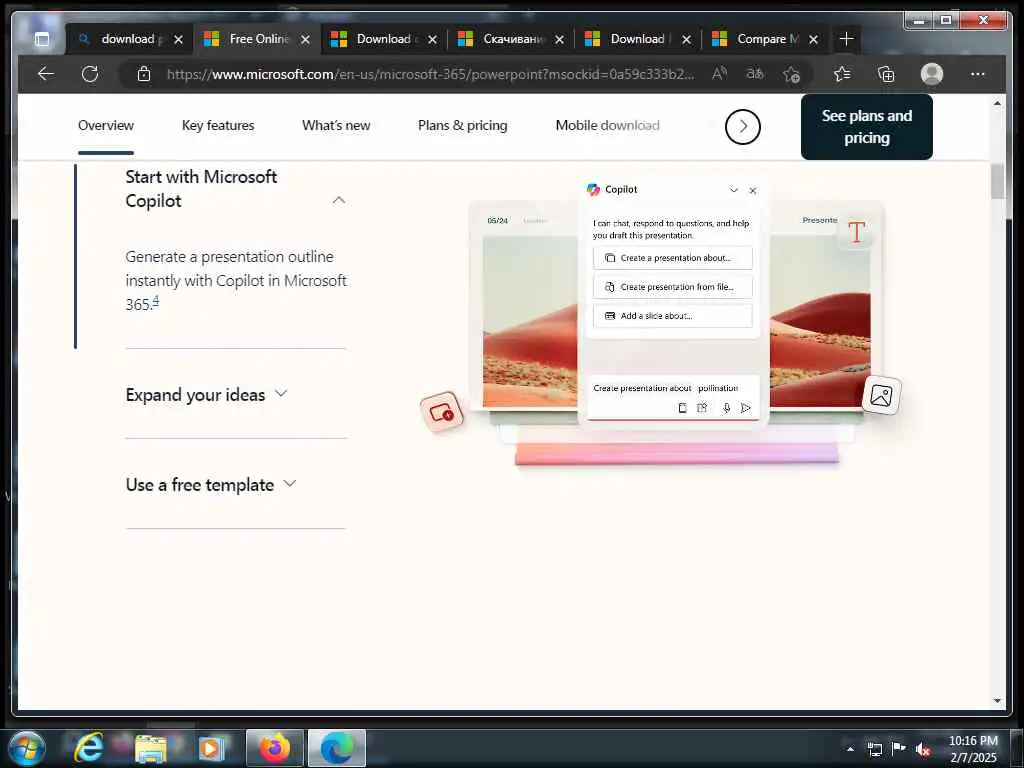Go to Plans & pricing section
This screenshot has width=1024, height=768.
tap(462, 125)
